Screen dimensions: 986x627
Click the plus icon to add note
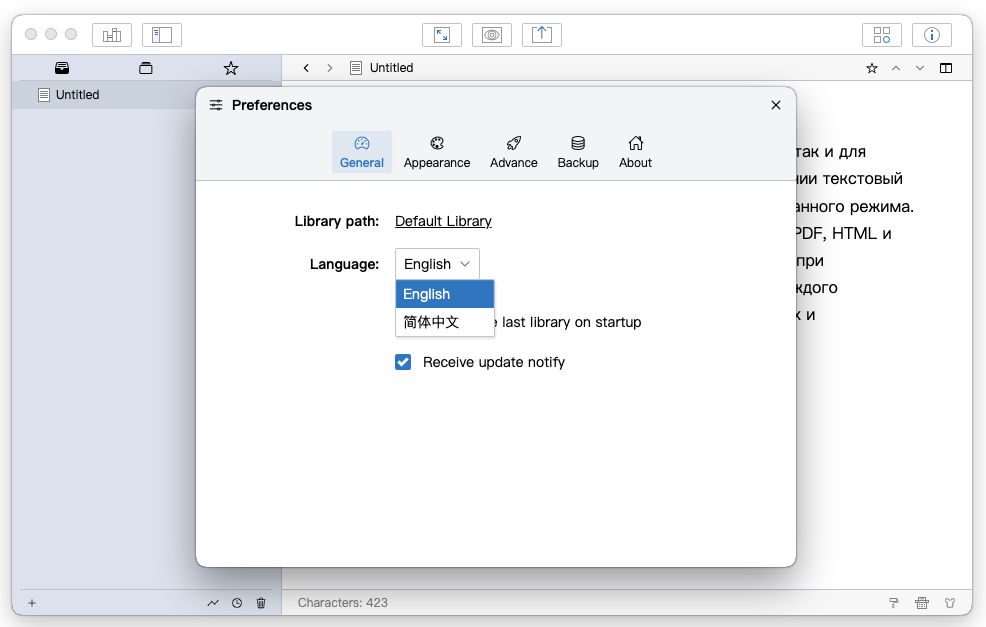click(x=32, y=603)
